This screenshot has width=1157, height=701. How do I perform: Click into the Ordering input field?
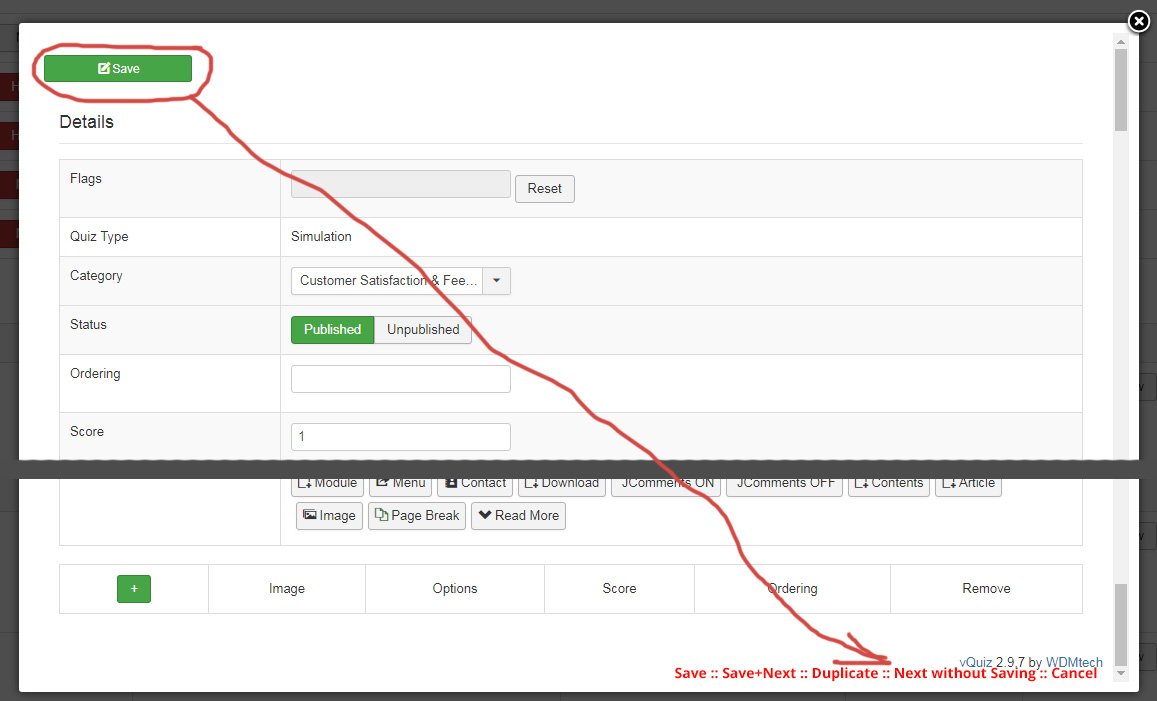(400, 379)
